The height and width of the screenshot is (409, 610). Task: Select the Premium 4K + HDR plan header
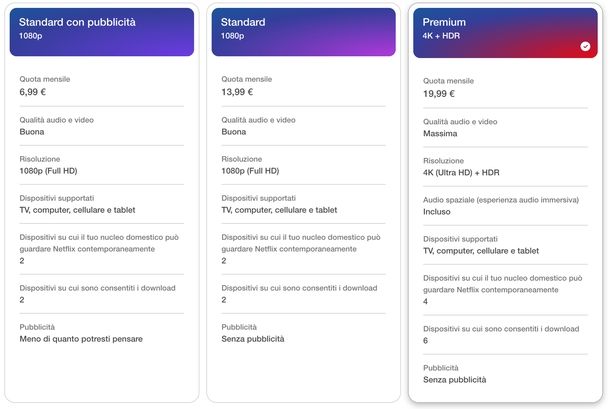coord(505,33)
